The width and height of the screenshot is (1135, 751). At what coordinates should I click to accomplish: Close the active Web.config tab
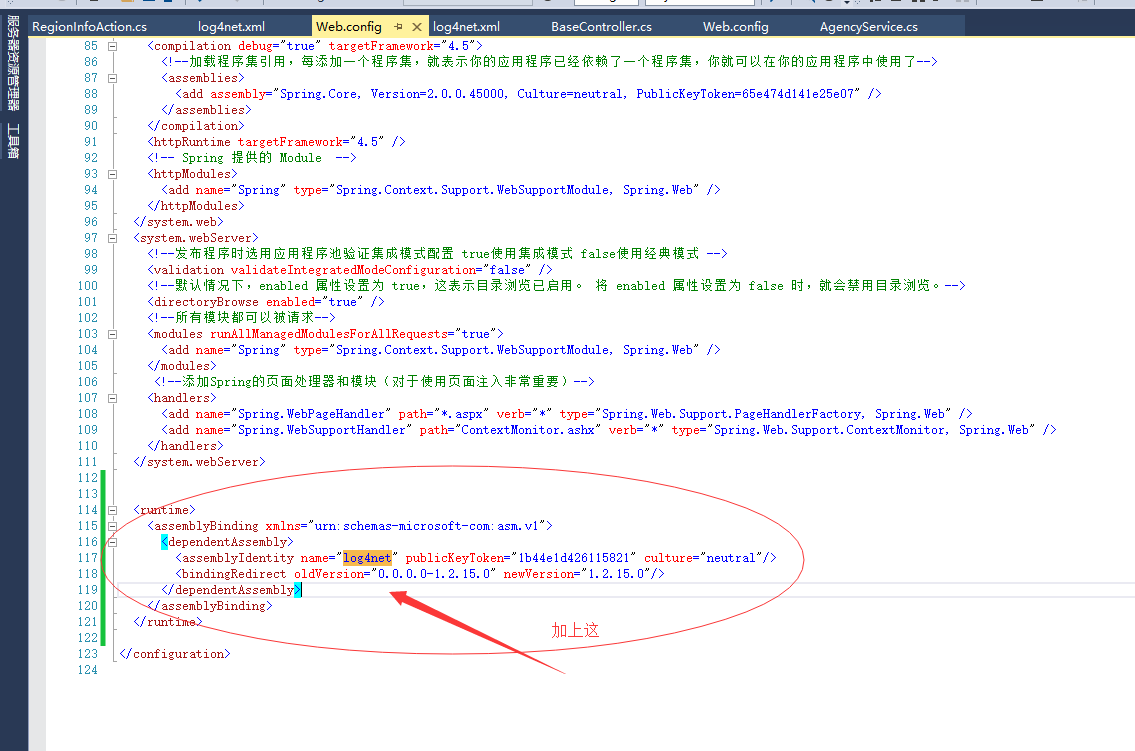pyautogui.click(x=417, y=27)
